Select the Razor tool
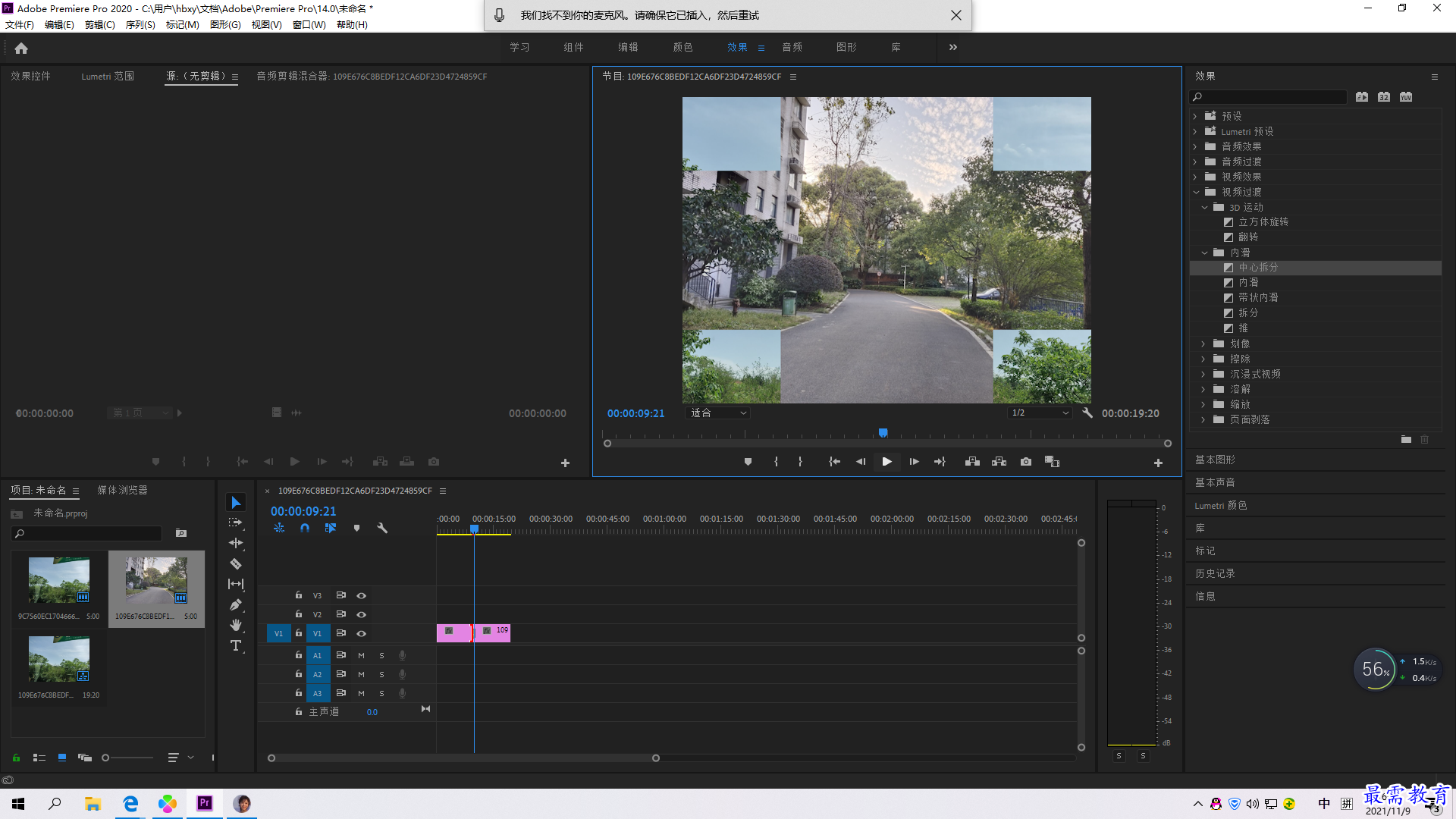 click(236, 563)
